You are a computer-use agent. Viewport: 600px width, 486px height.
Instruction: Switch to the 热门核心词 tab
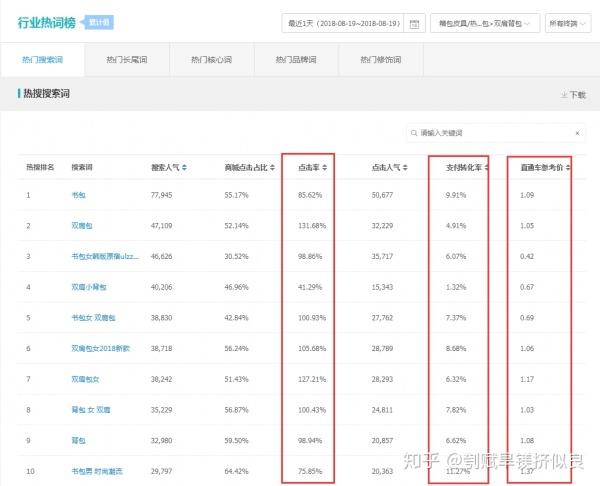tap(212, 60)
